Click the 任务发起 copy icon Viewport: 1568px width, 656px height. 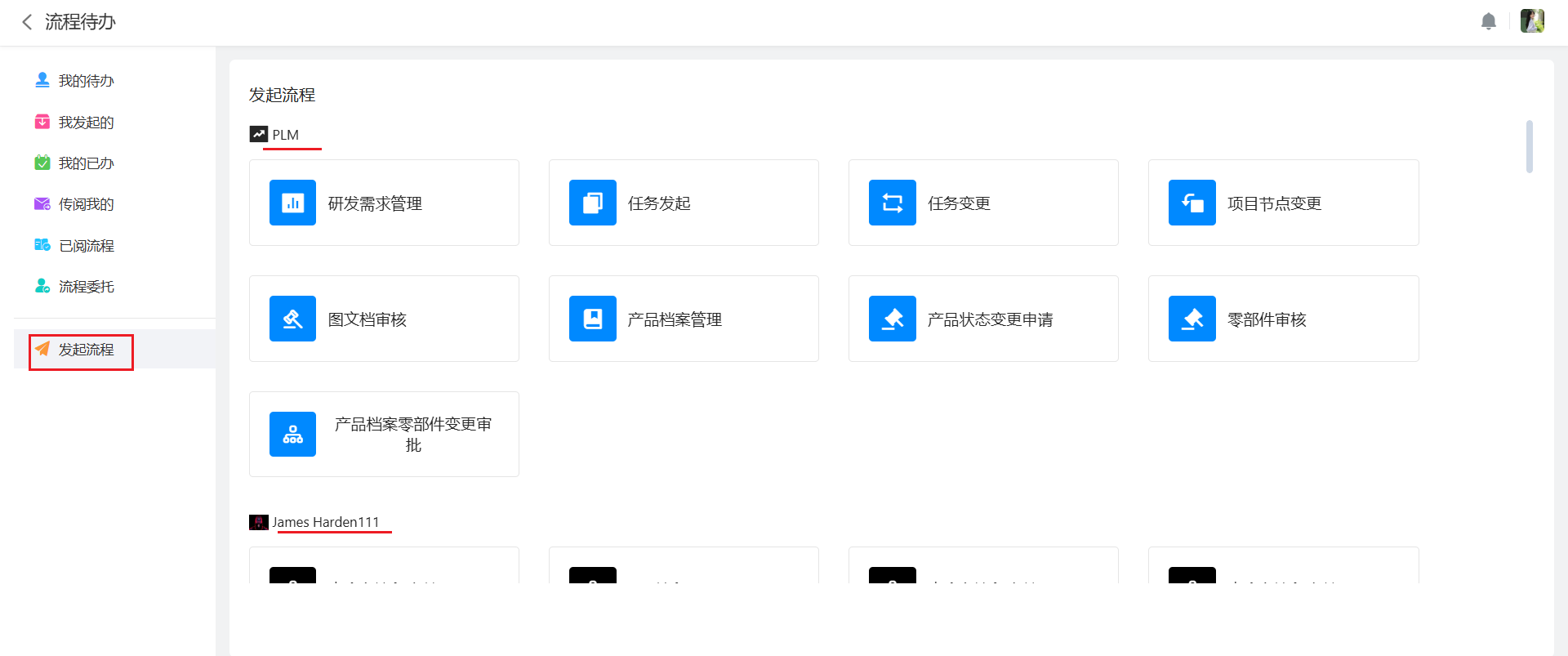tap(592, 203)
